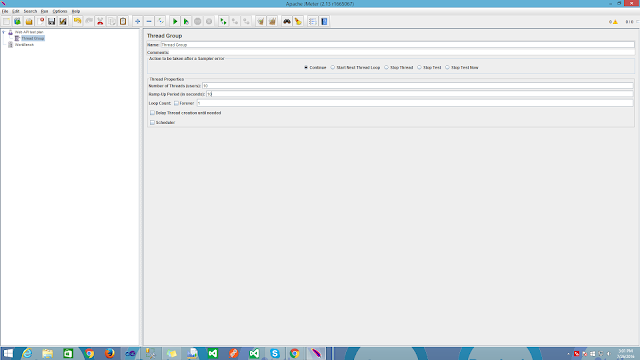640x360 pixels.
Task: Open Internet Explorer from the taskbar
Action: [27, 353]
